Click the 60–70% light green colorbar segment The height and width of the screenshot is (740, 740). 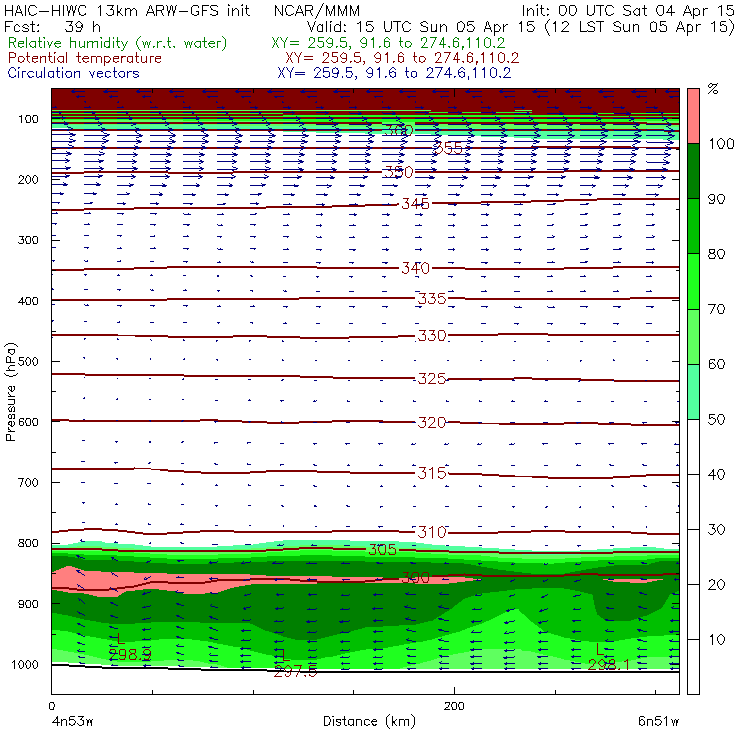693,336
